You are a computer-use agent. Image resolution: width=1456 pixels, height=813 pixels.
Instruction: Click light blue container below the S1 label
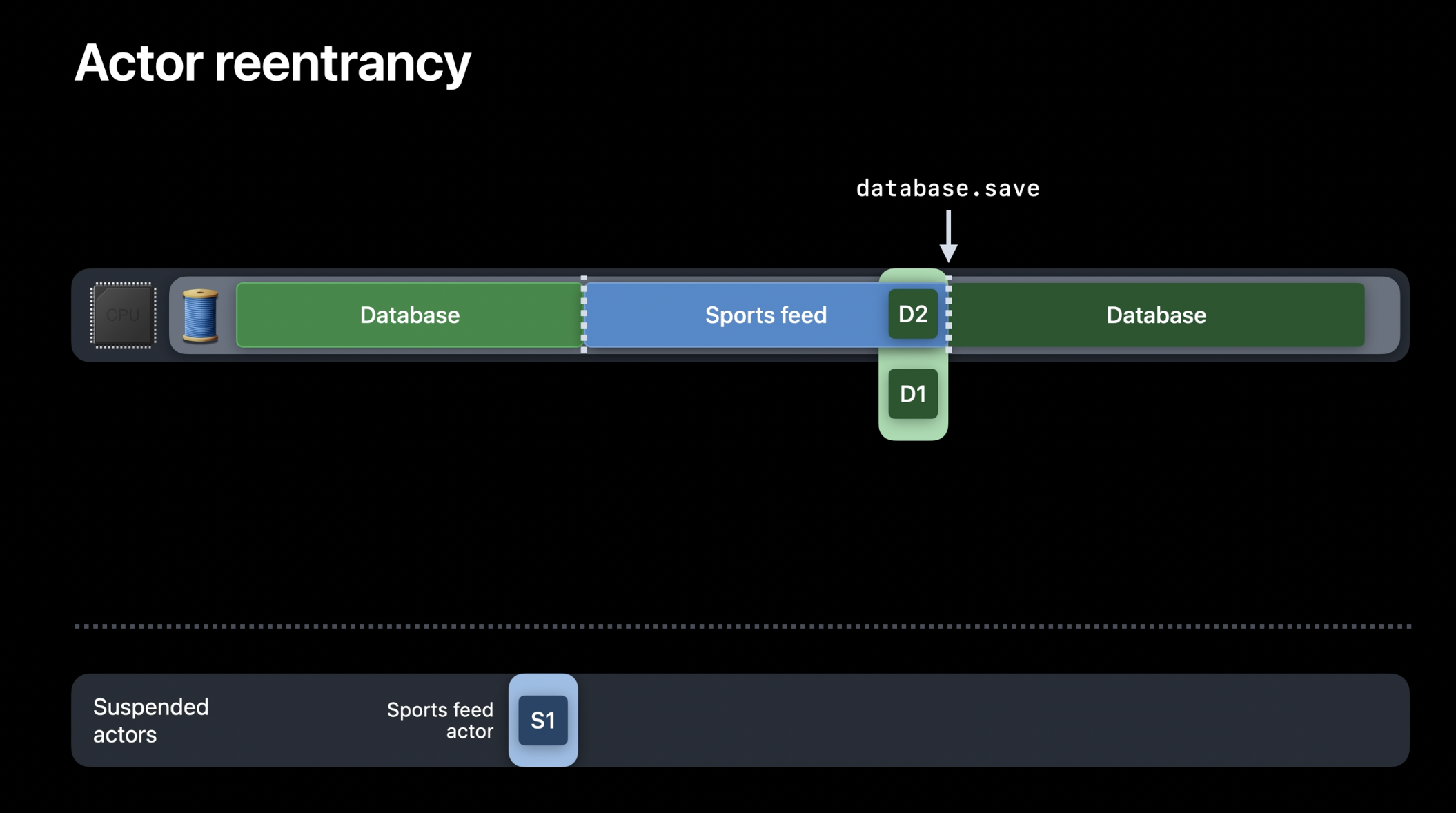click(x=543, y=756)
